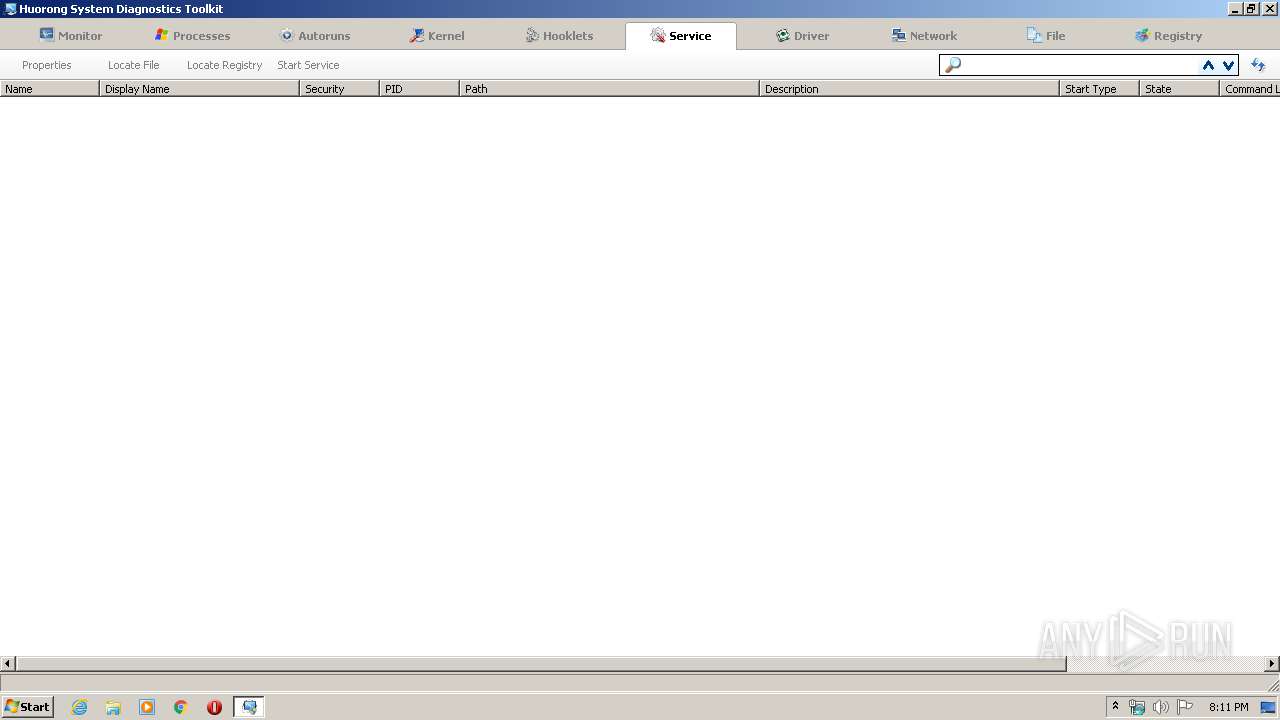Click Locate Registry in the toolbar
1280x720 pixels.
tap(224, 65)
